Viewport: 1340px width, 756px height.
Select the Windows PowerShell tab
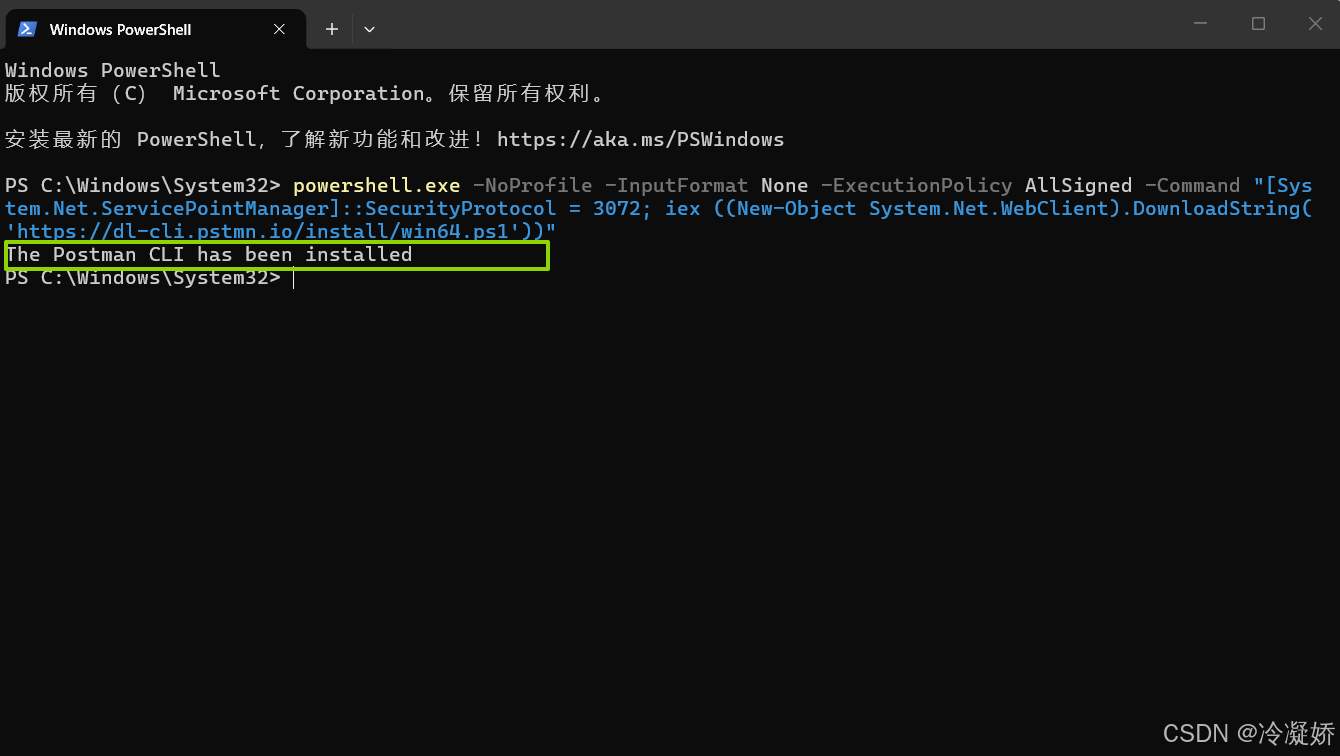(x=154, y=29)
